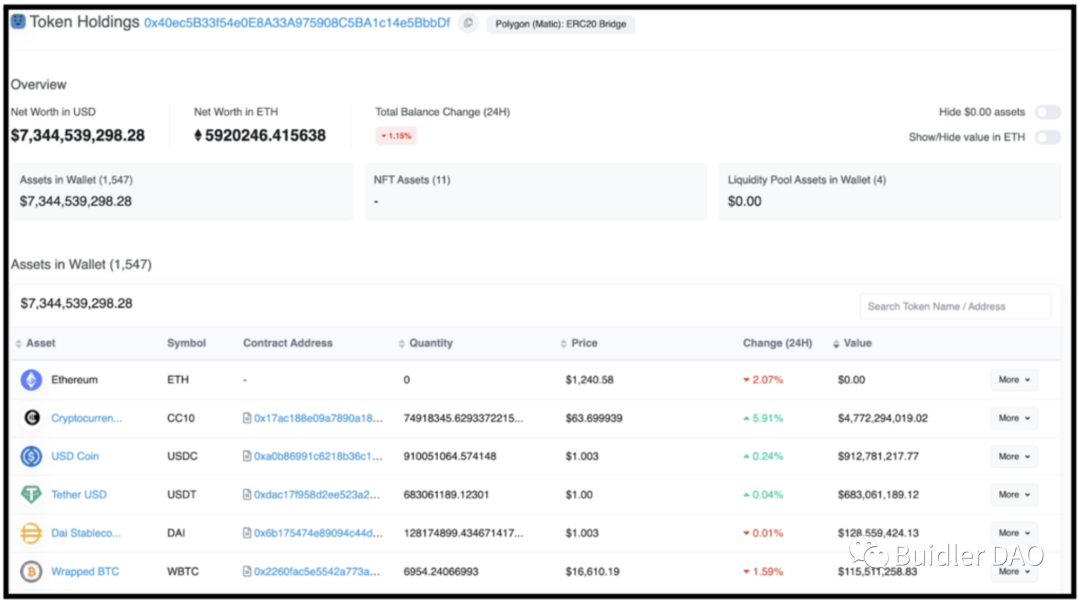Toggle Hide $0.00 assets switch

pos(1047,112)
